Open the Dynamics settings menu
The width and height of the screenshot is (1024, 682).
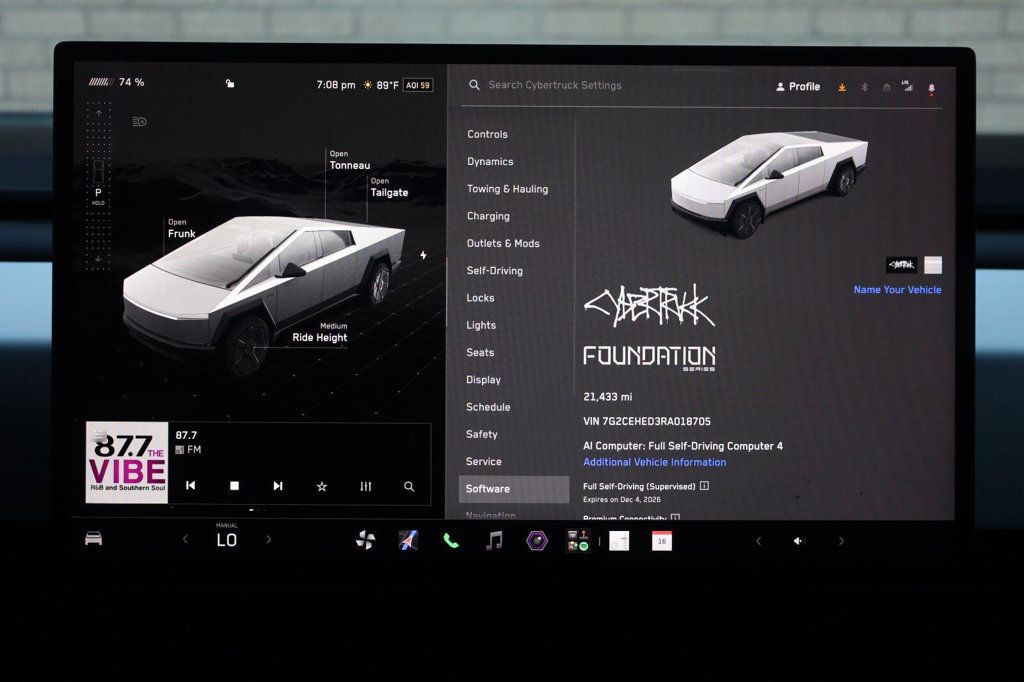pyautogui.click(x=490, y=161)
